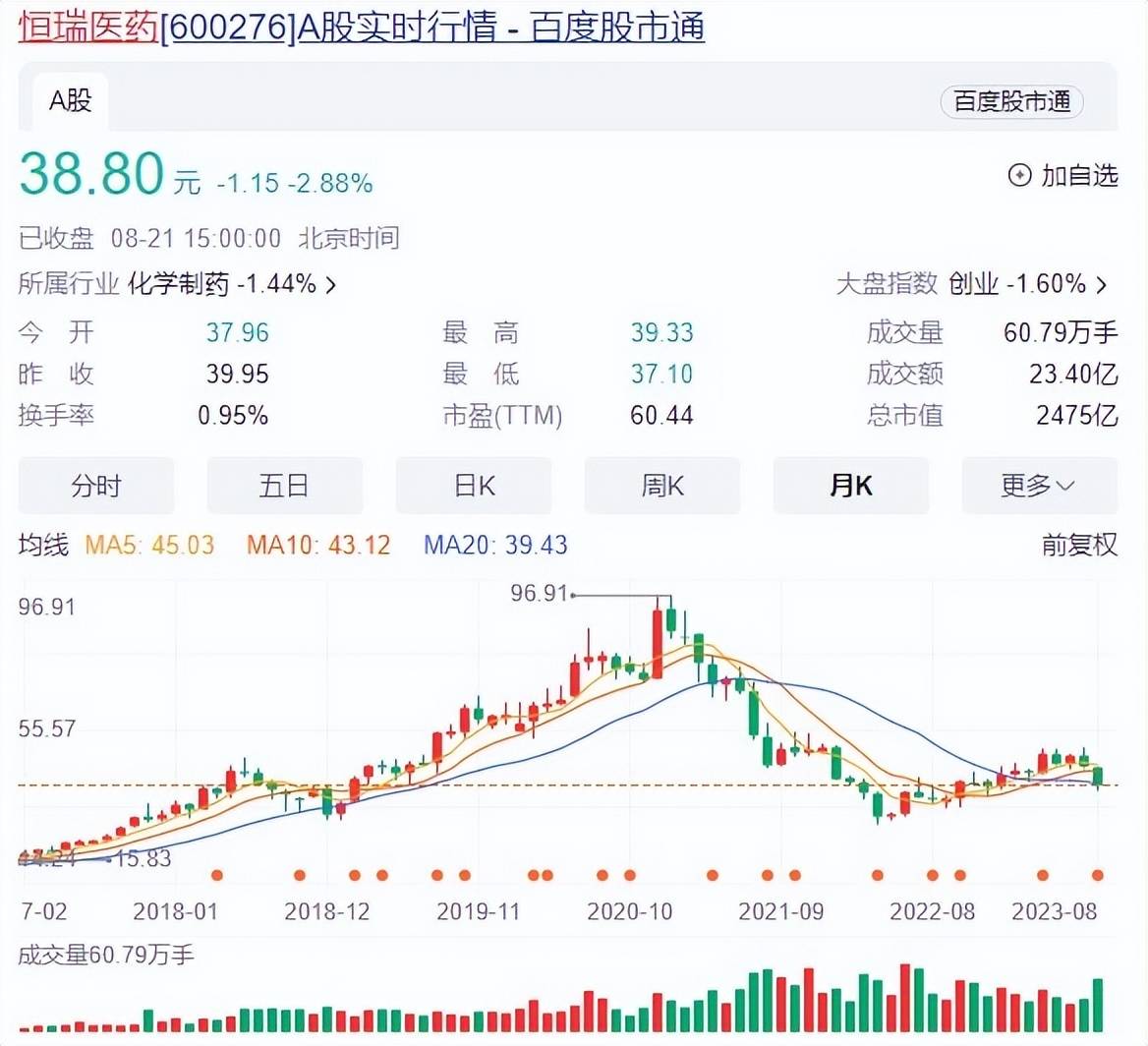Click the 2019-11 date axis label

[x=479, y=912]
